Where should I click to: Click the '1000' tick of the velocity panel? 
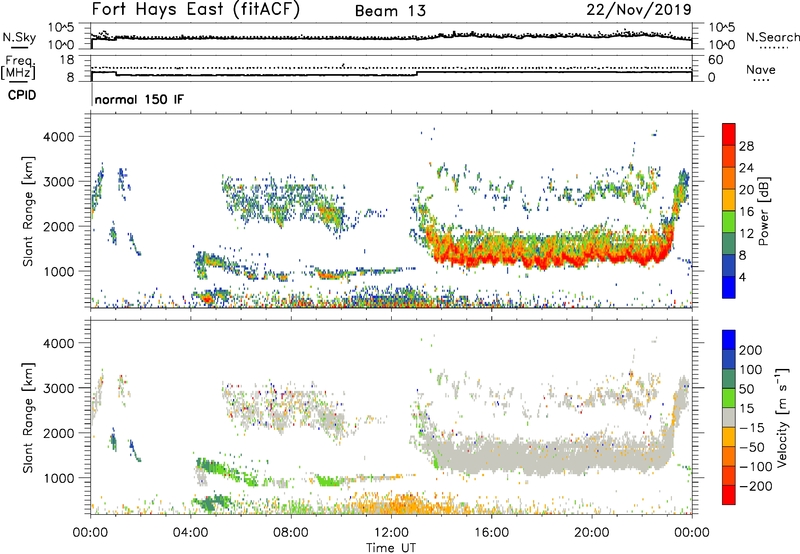[x=58, y=478]
